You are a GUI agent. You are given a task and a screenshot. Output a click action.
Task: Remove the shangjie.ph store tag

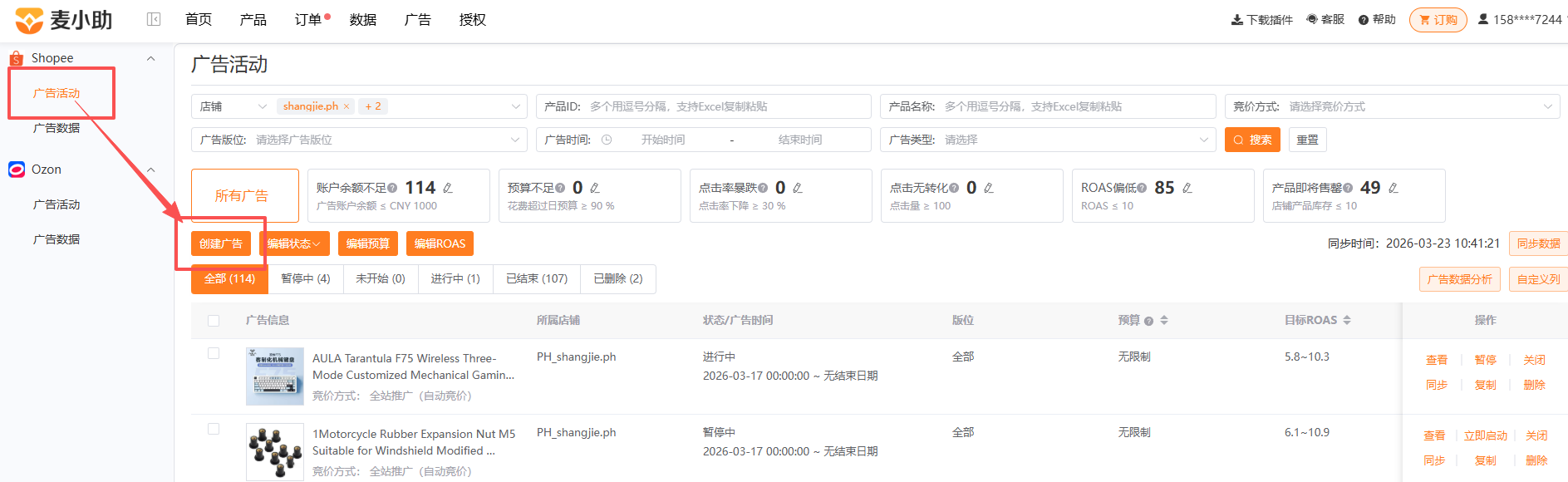pos(347,106)
